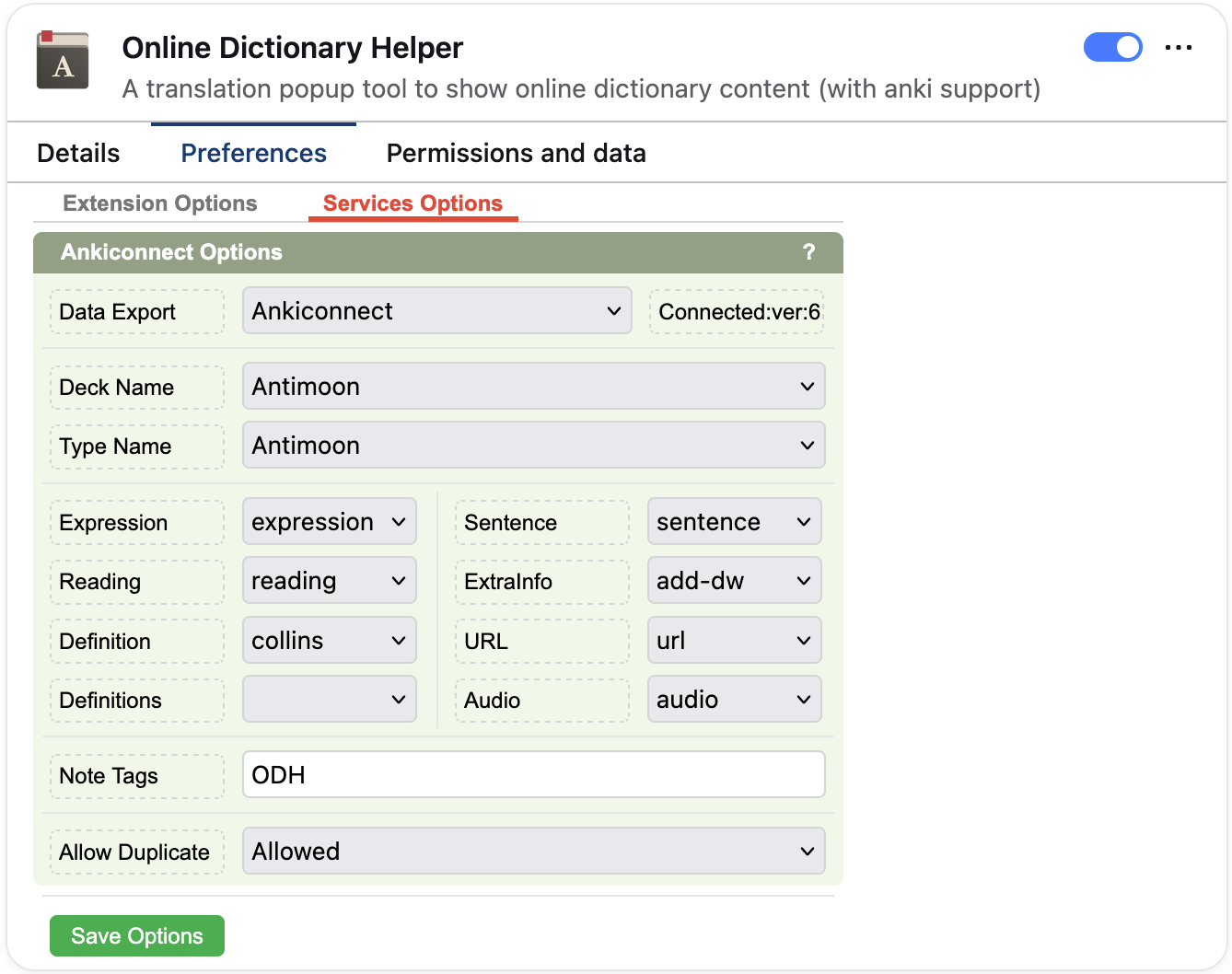The width and height of the screenshot is (1232, 974).
Task: Click the Data Export label
Action: 137,312
